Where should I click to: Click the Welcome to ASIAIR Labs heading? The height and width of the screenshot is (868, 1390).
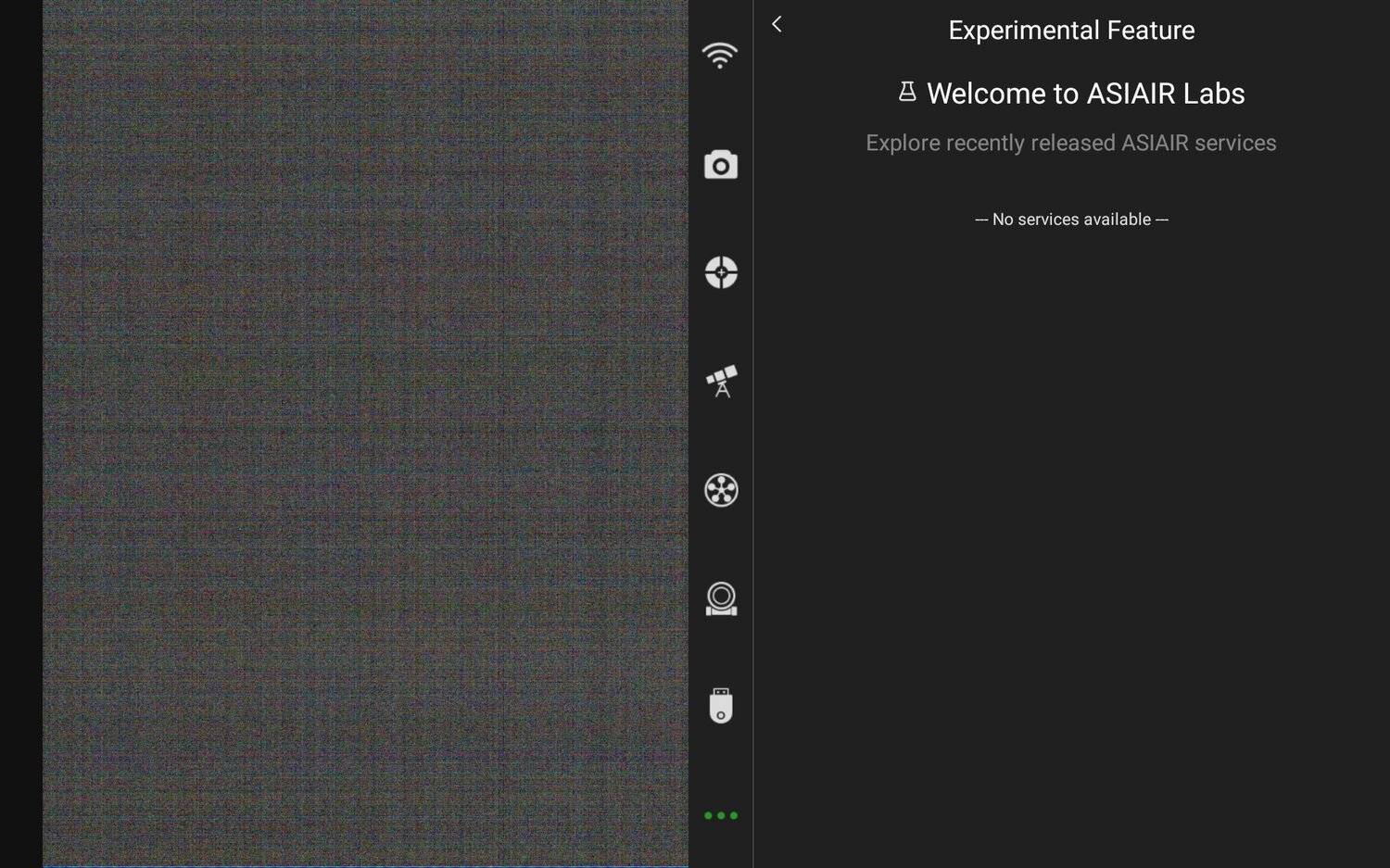click(x=1086, y=93)
